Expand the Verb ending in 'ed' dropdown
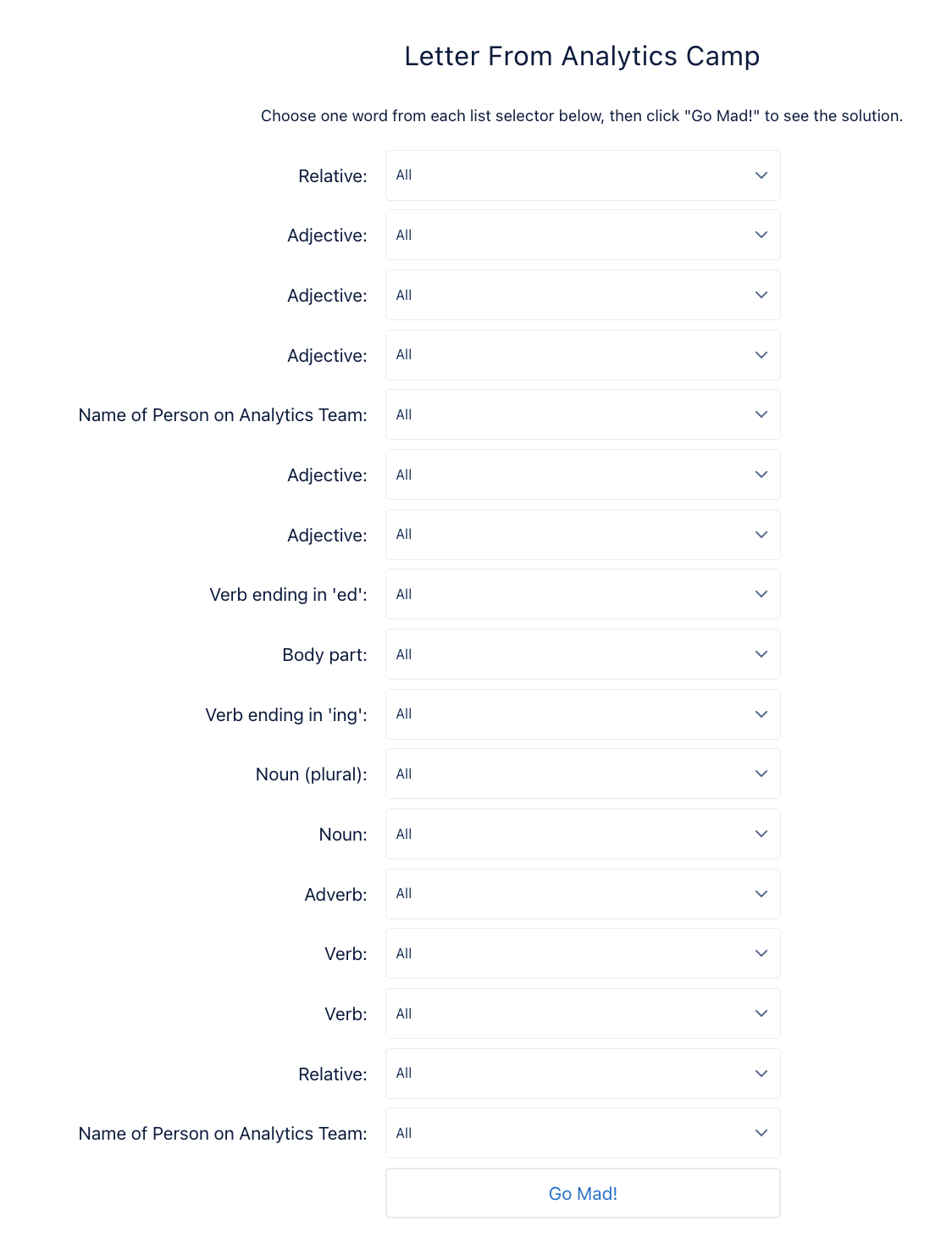This screenshot has width=952, height=1249. pyautogui.click(x=582, y=594)
